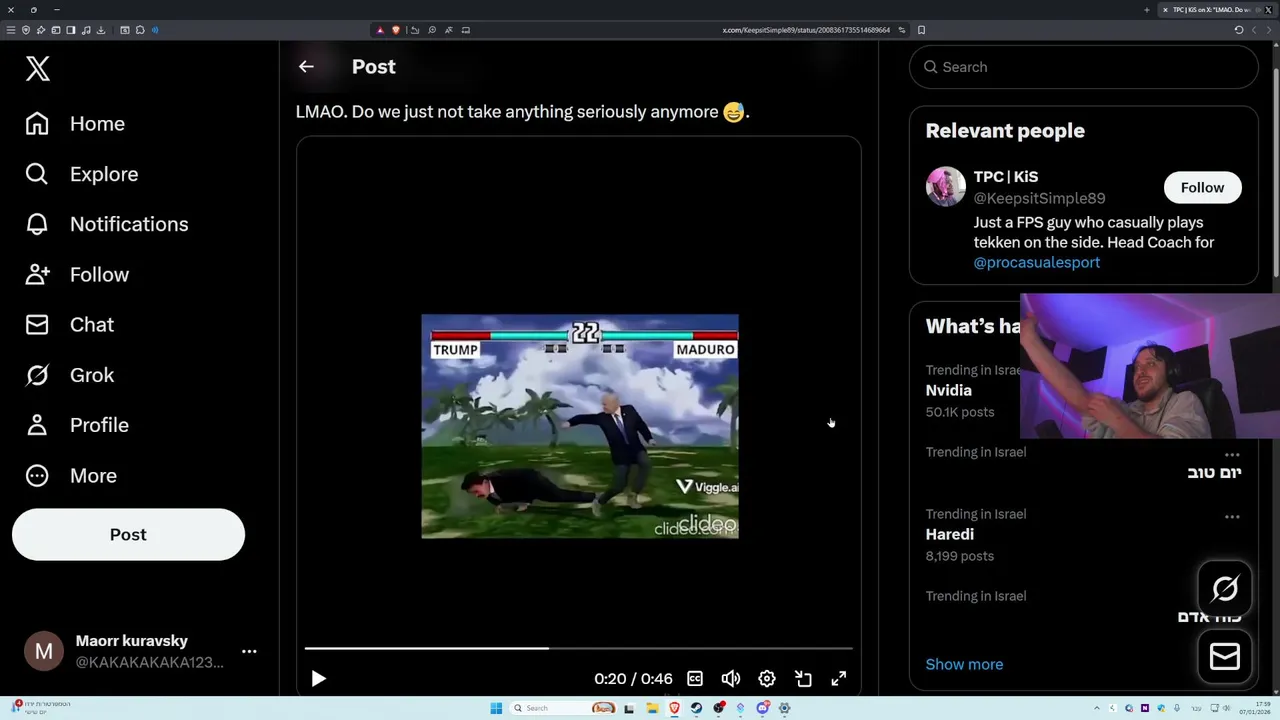
Task: Open options for the יום טוב trend
Action: pyautogui.click(x=1232, y=454)
